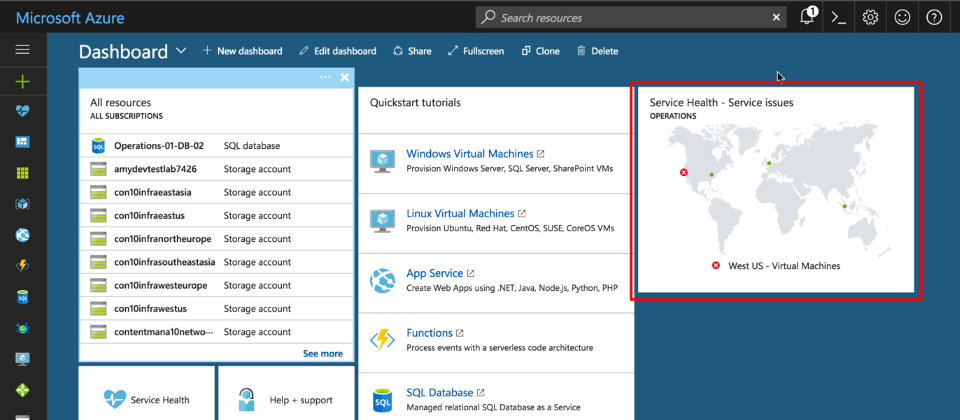The image size is (960, 420).
Task: Click the Windows Virtual Machines tile icon
Action: 382,160
